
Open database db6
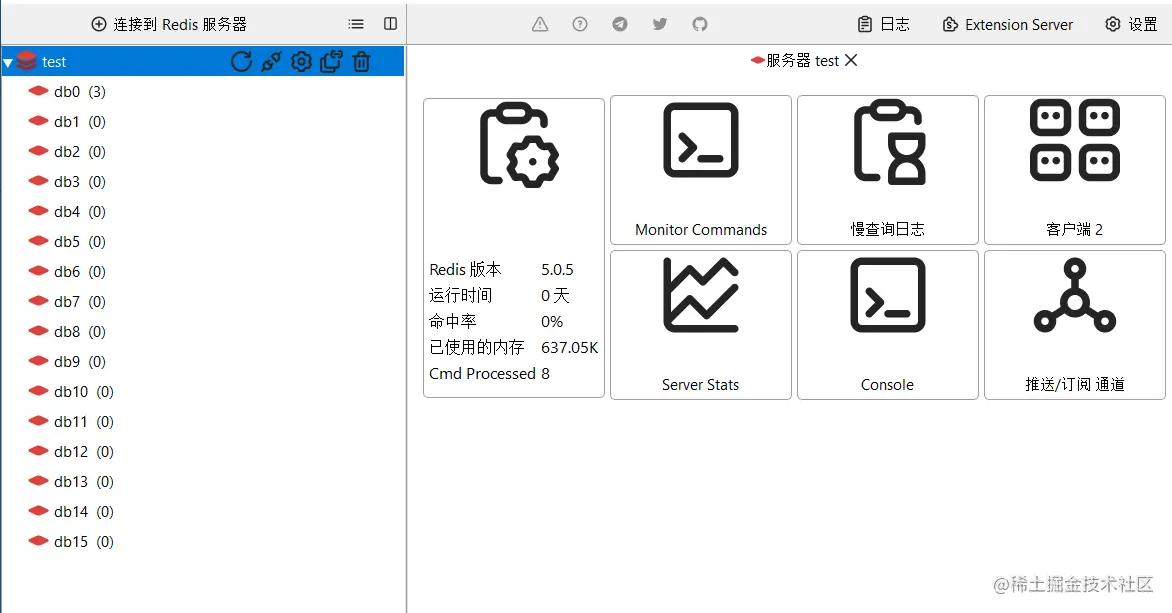pyautogui.click(x=67, y=271)
